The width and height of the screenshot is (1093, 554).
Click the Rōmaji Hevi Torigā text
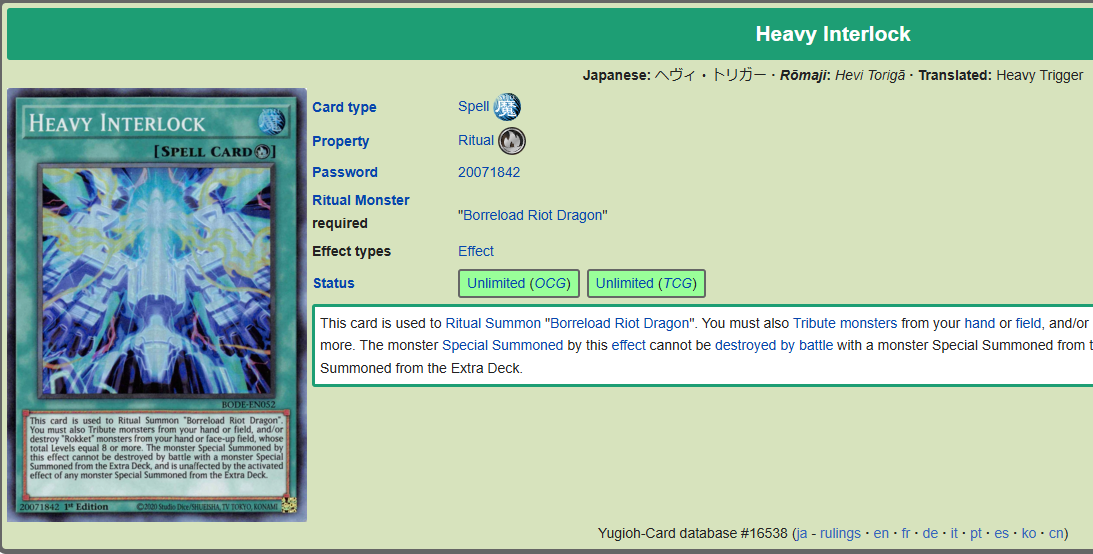click(x=842, y=75)
